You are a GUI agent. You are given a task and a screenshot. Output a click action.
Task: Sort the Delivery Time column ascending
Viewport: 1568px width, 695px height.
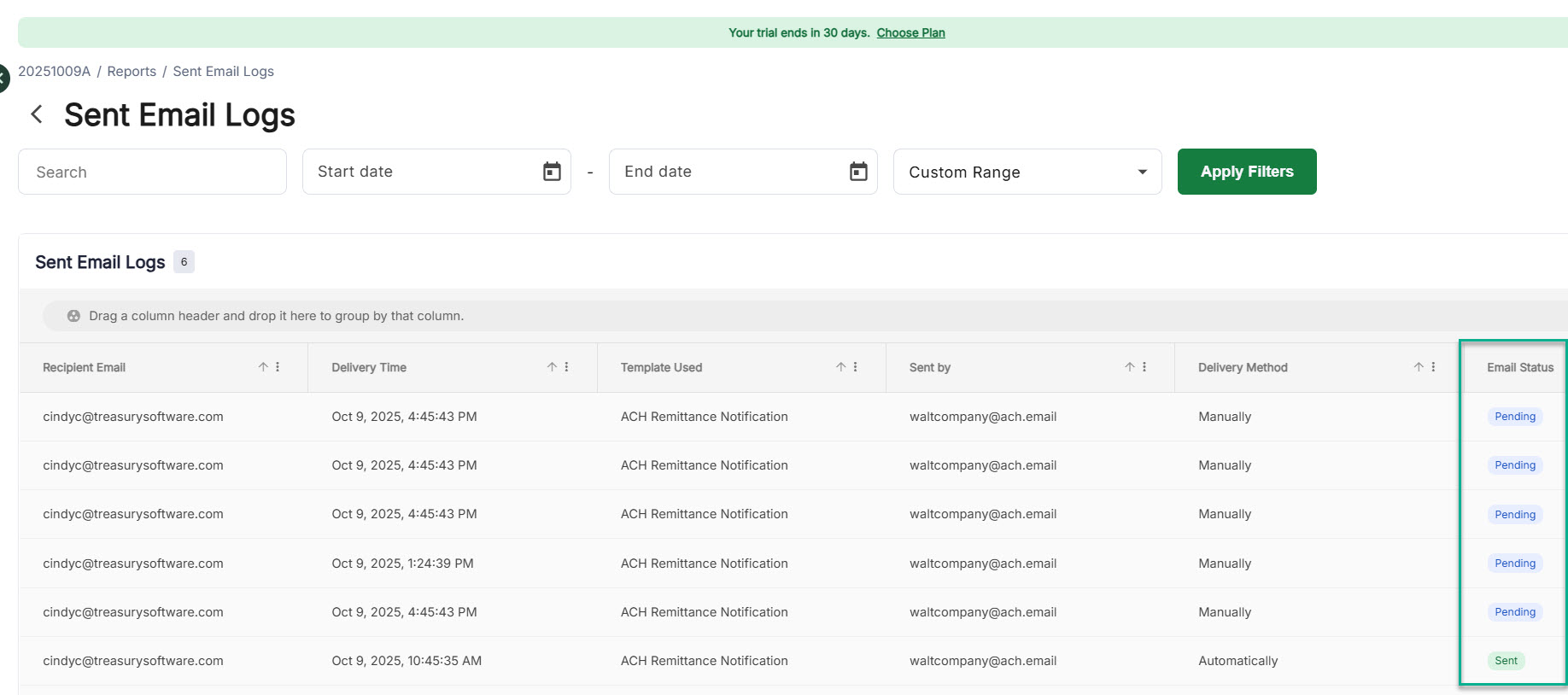click(x=552, y=367)
